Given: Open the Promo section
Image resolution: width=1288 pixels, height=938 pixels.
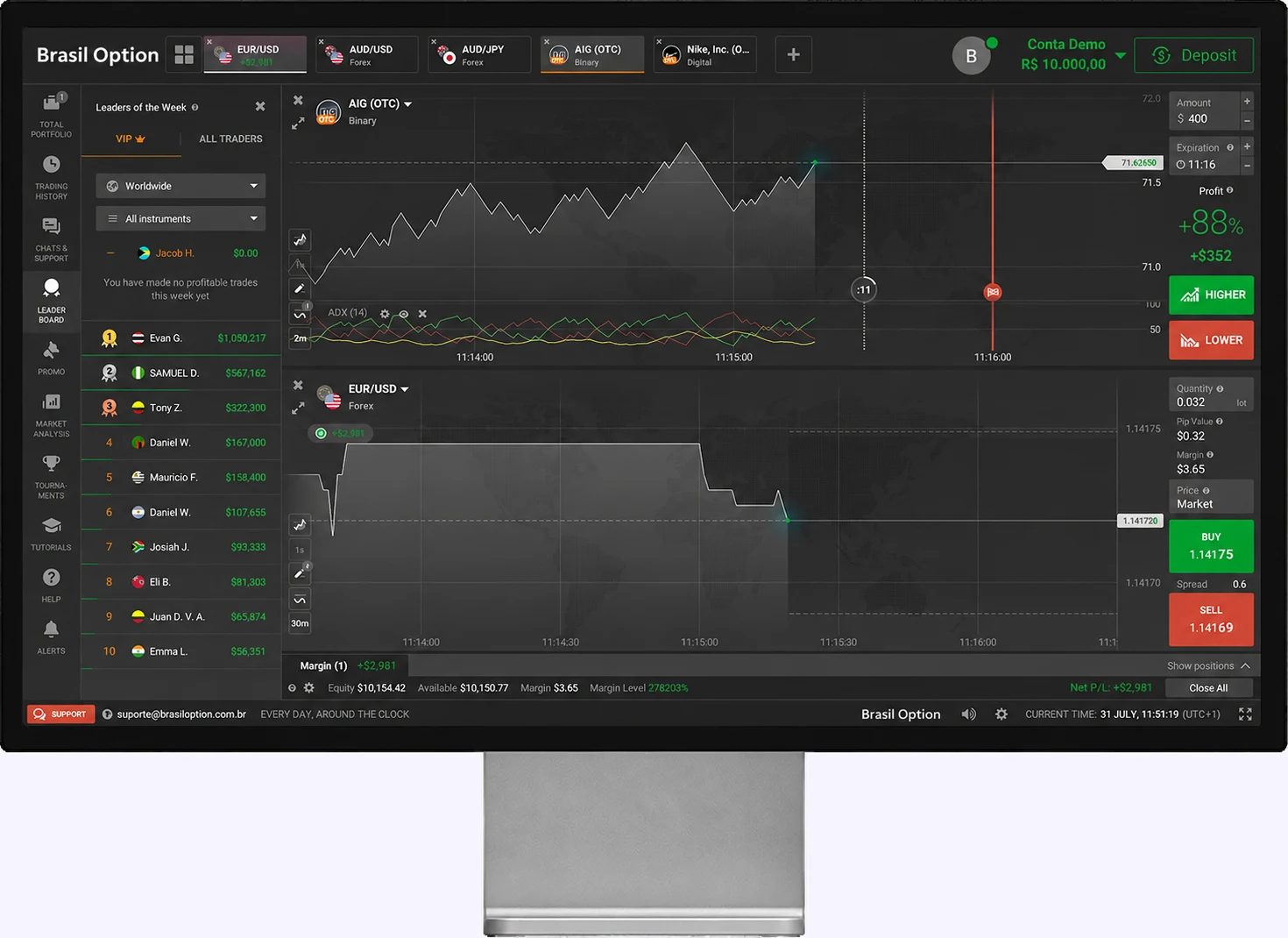Looking at the screenshot, I should click(x=52, y=359).
